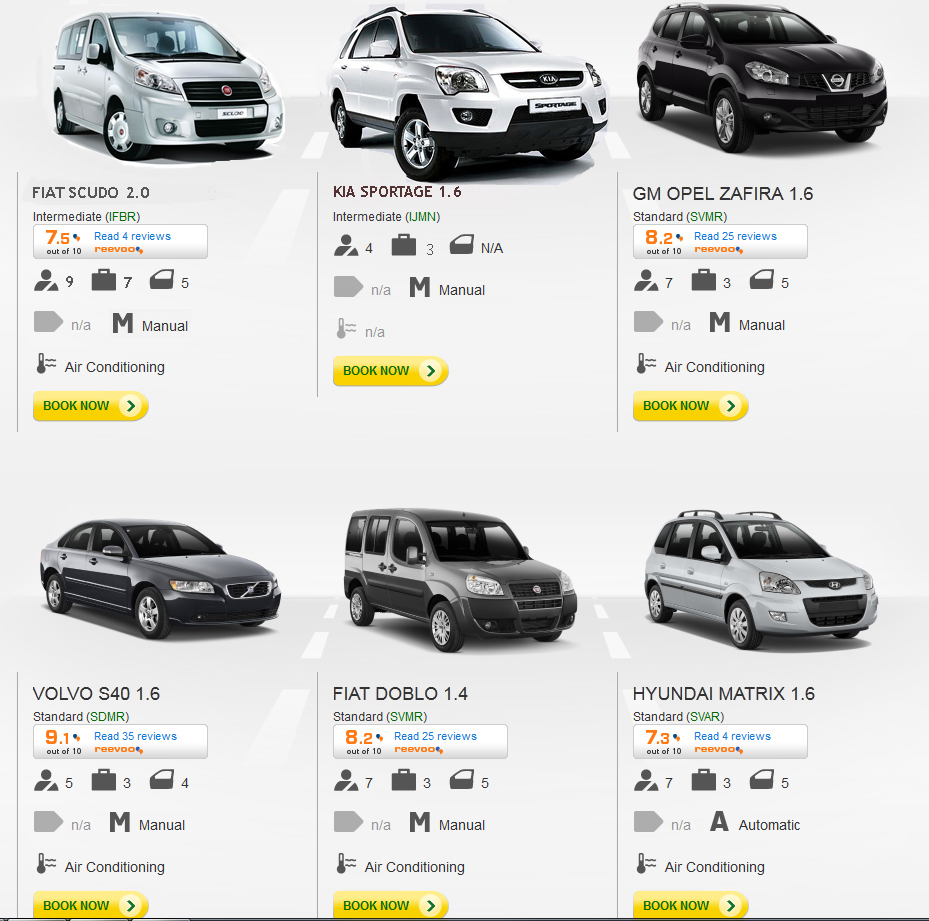This screenshot has height=921, width=929.
Task: Open Read 35 reviews for Volvo S40
Action: click(x=135, y=736)
